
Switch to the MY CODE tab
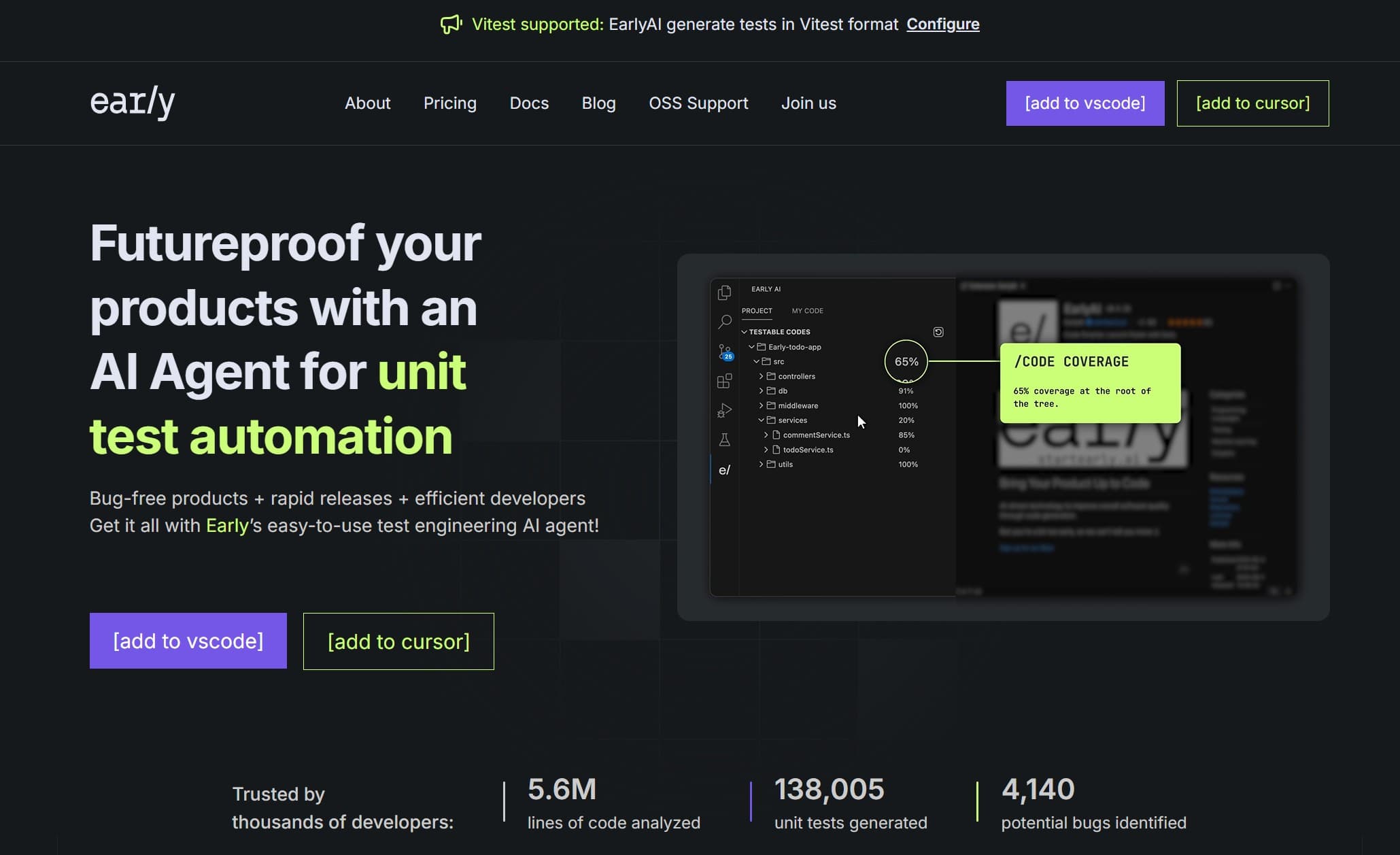pyautogui.click(x=807, y=311)
